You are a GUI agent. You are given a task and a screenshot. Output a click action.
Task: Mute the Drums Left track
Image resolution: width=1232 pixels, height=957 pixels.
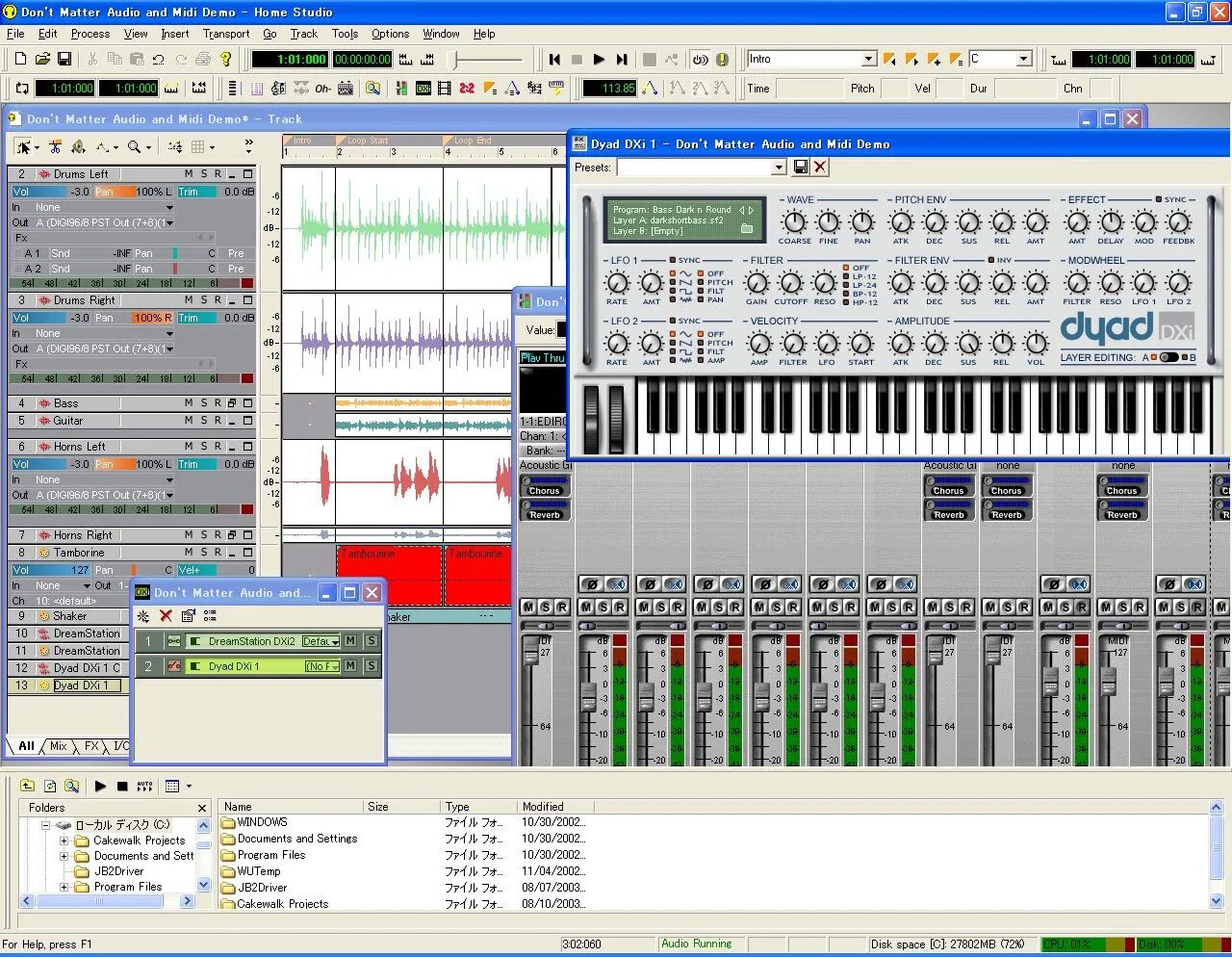tap(189, 174)
